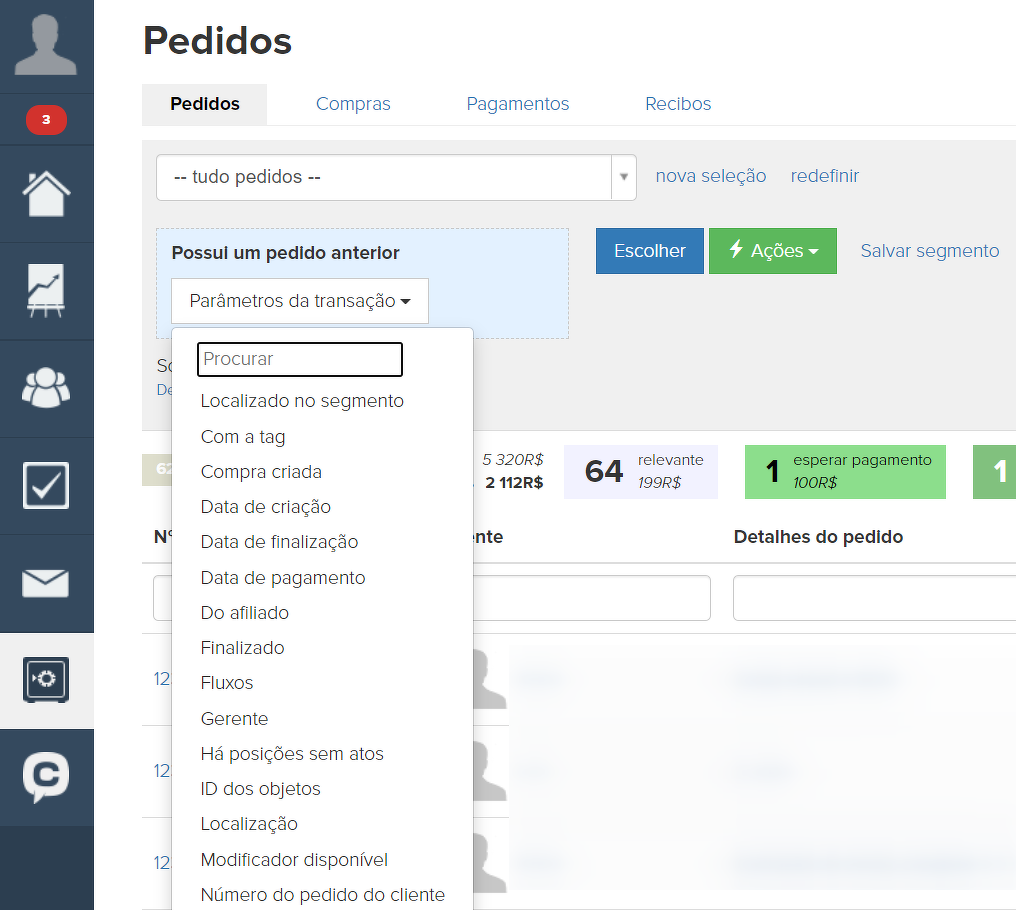
Task: Open the Recibos tab
Action: 678,104
